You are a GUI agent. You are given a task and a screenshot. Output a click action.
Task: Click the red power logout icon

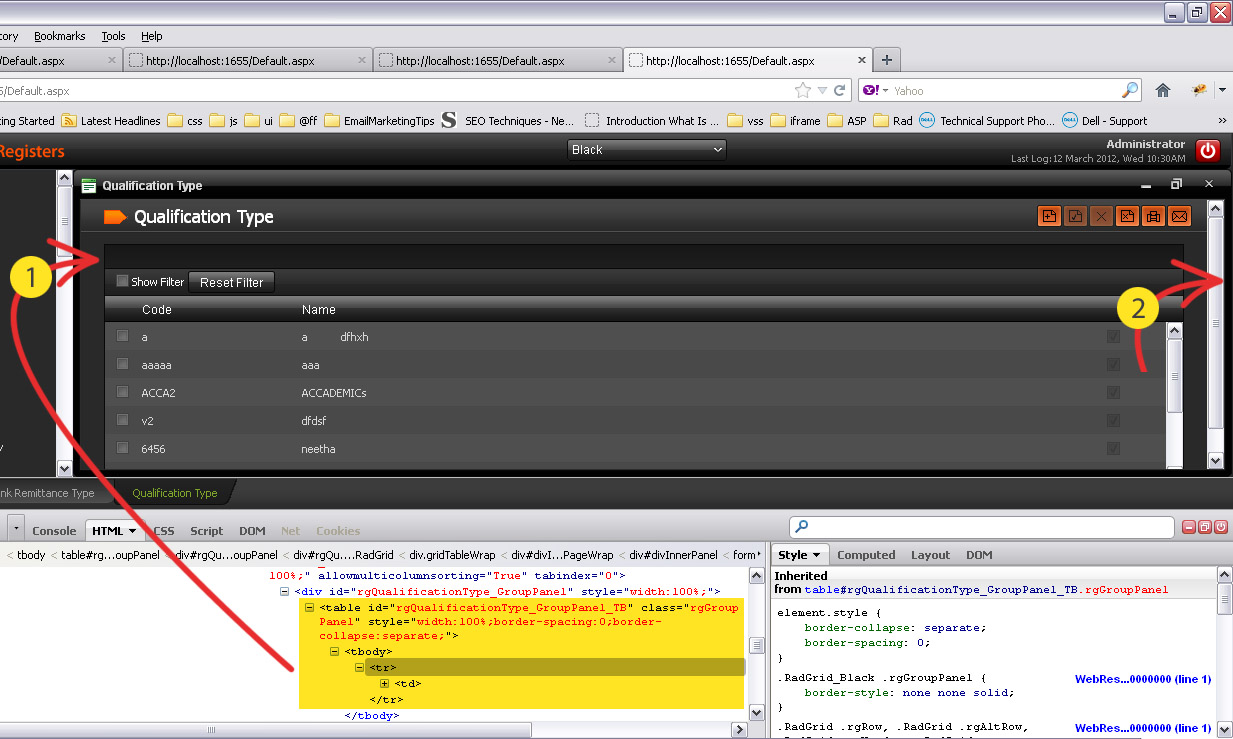coord(1208,151)
